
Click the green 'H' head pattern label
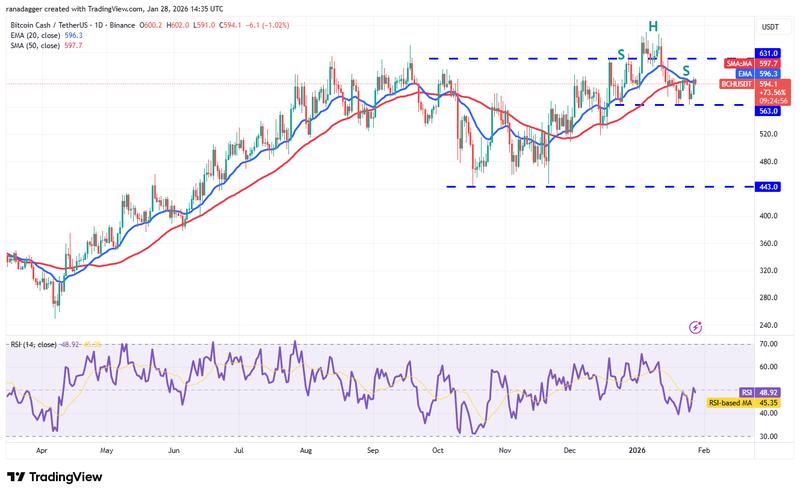tap(652, 25)
